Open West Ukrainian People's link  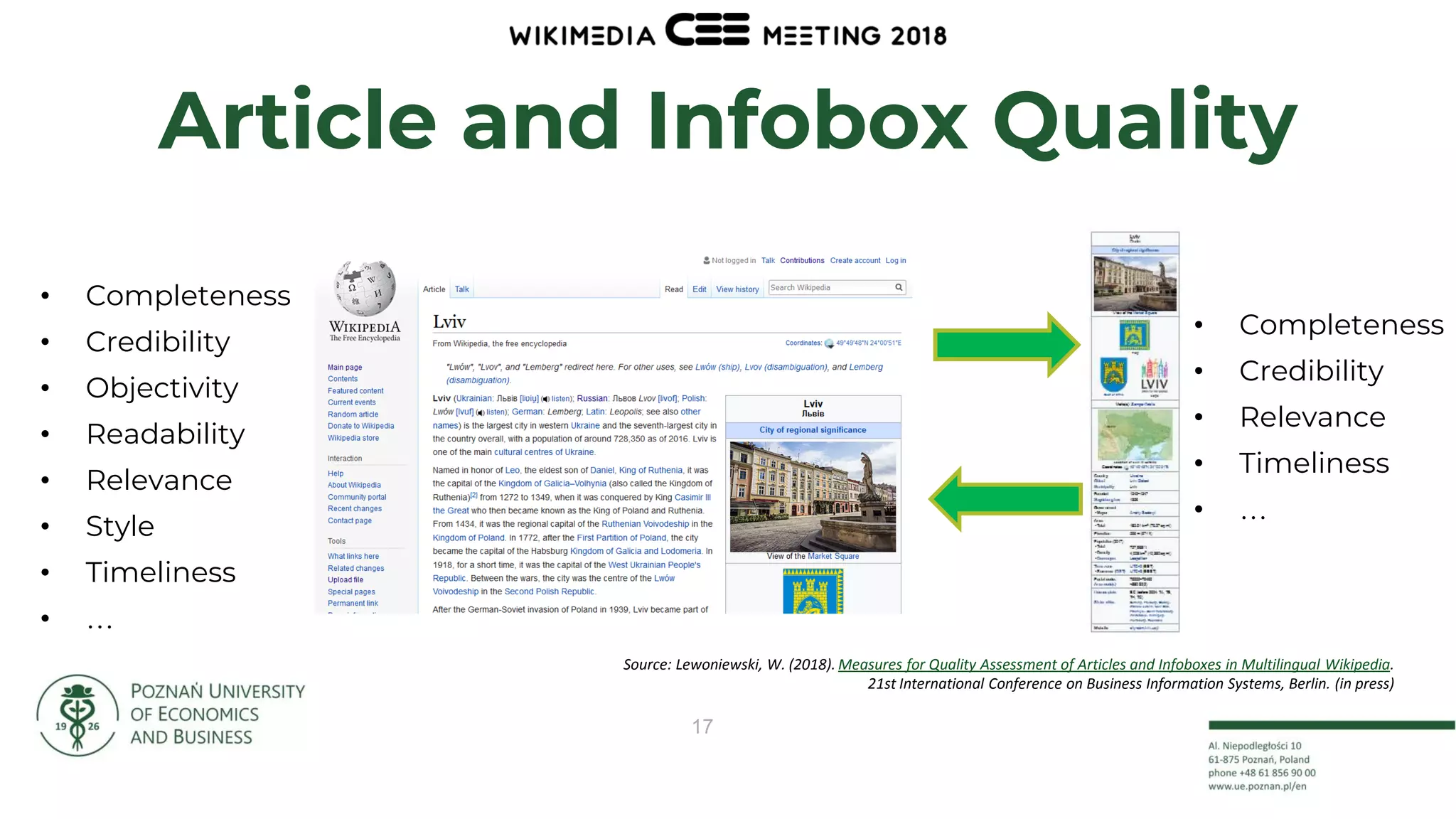pyautogui.click(x=654, y=564)
